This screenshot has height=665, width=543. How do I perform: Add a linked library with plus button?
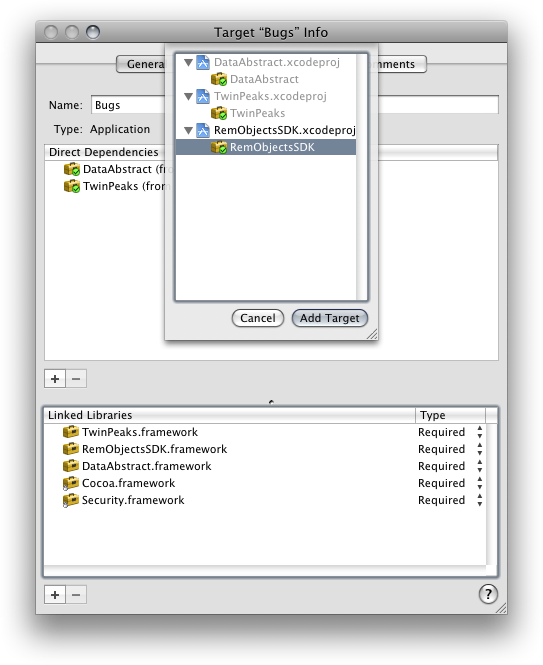point(55,595)
